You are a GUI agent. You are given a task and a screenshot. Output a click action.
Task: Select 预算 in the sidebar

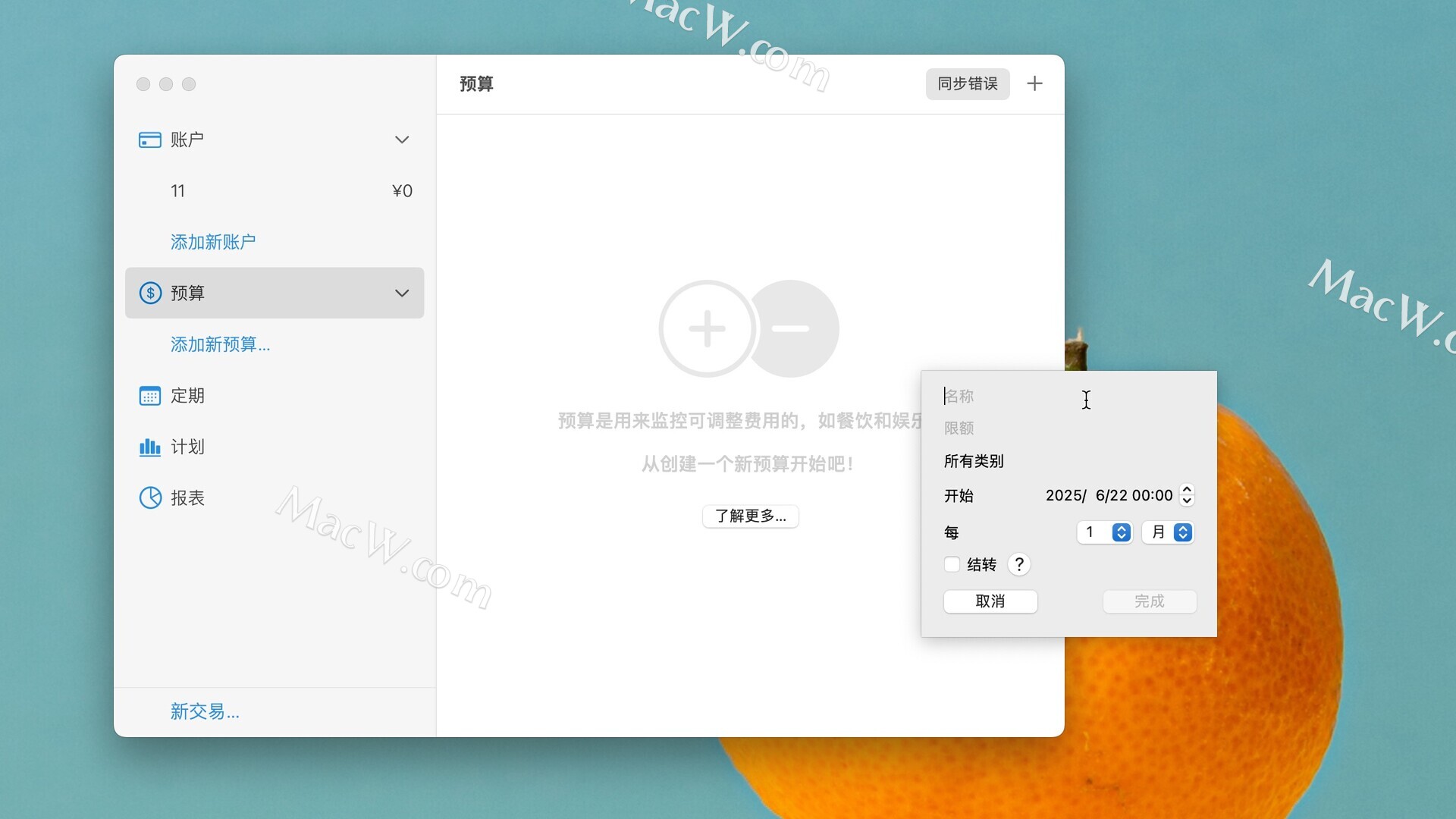coord(275,293)
